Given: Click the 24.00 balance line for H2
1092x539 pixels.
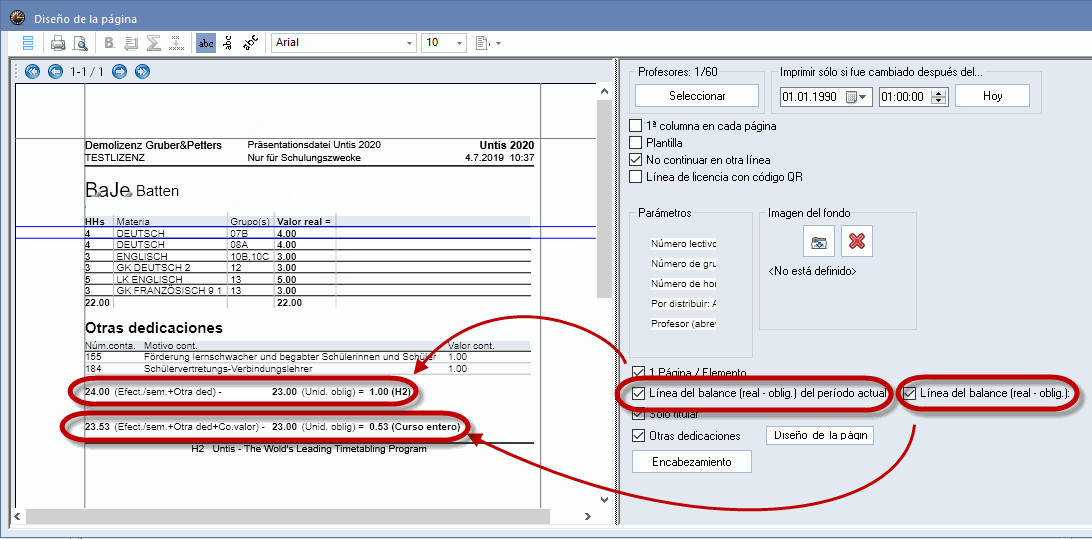Looking at the screenshot, I should tap(247, 392).
